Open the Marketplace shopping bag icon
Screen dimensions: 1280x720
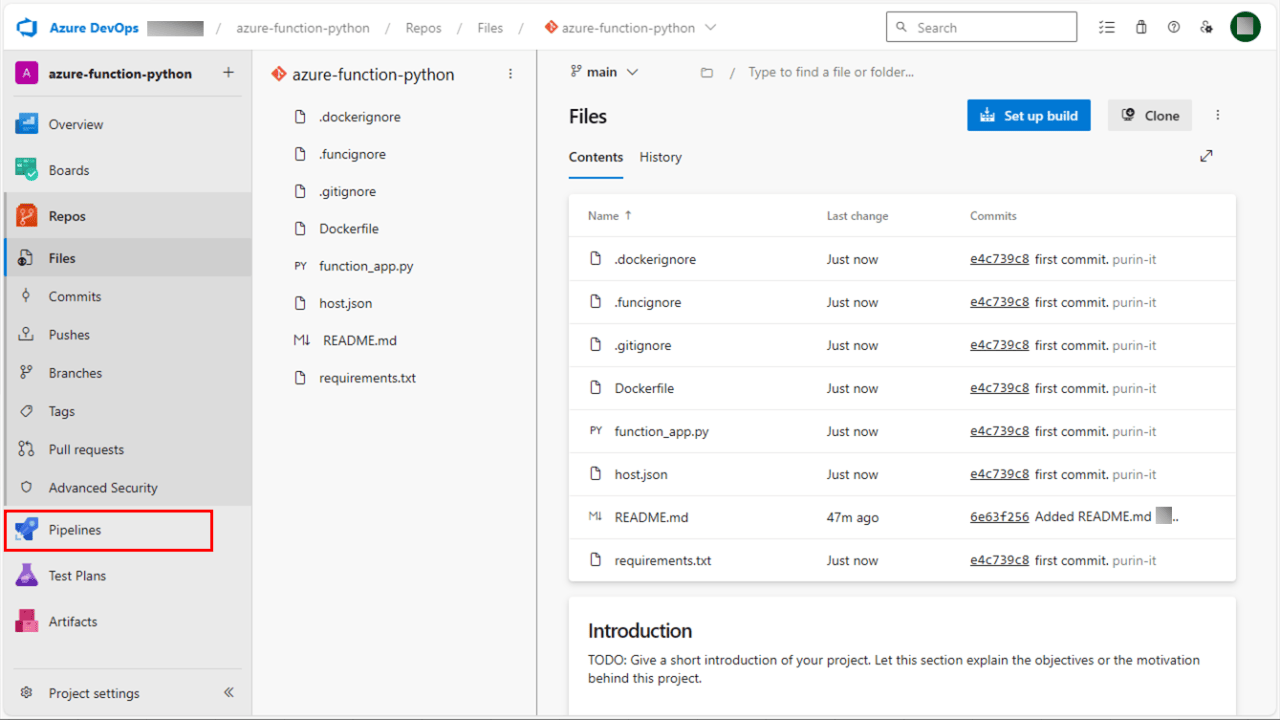[1141, 26]
